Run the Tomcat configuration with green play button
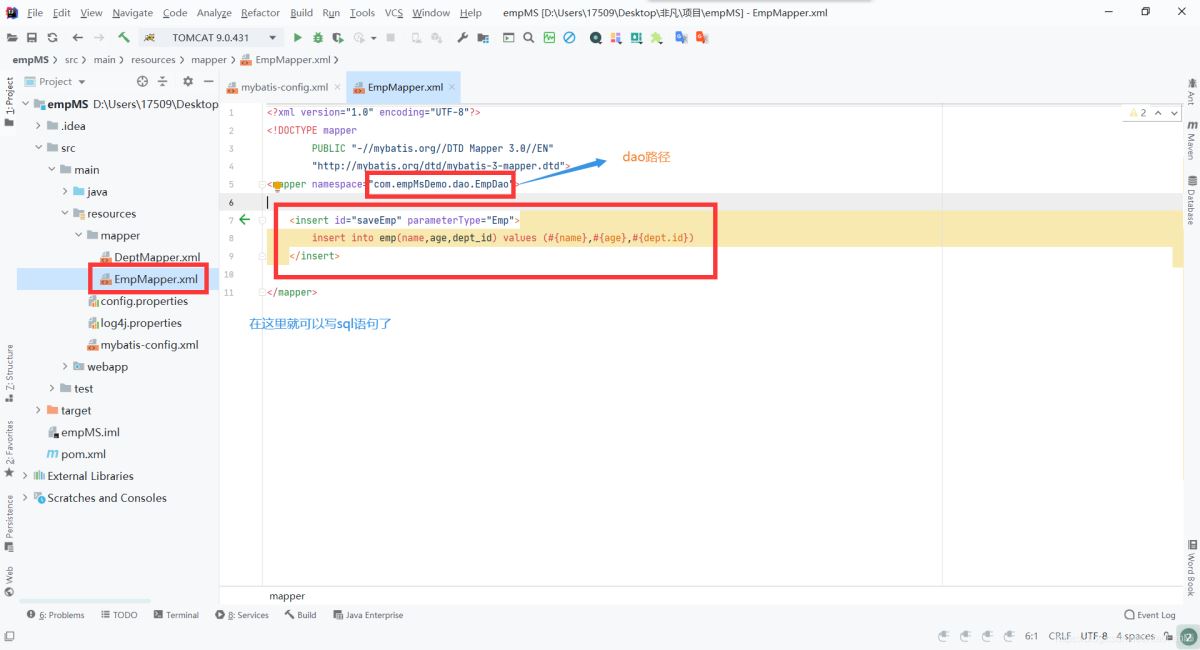 tap(297, 38)
